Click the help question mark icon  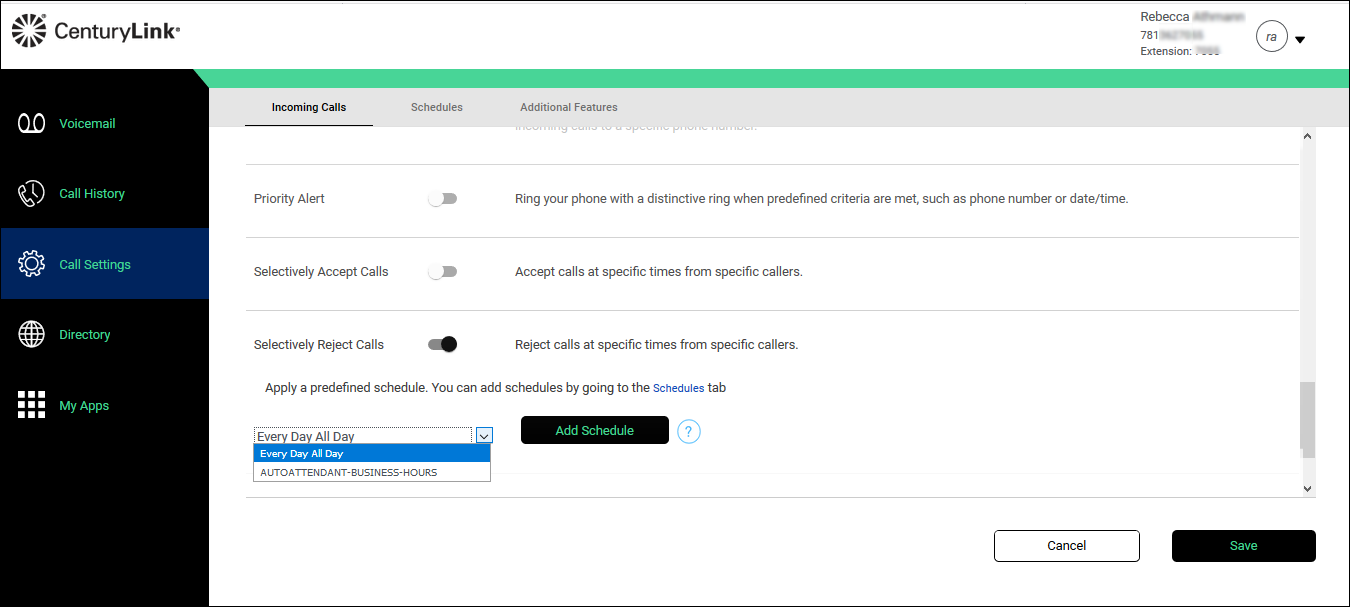click(689, 431)
